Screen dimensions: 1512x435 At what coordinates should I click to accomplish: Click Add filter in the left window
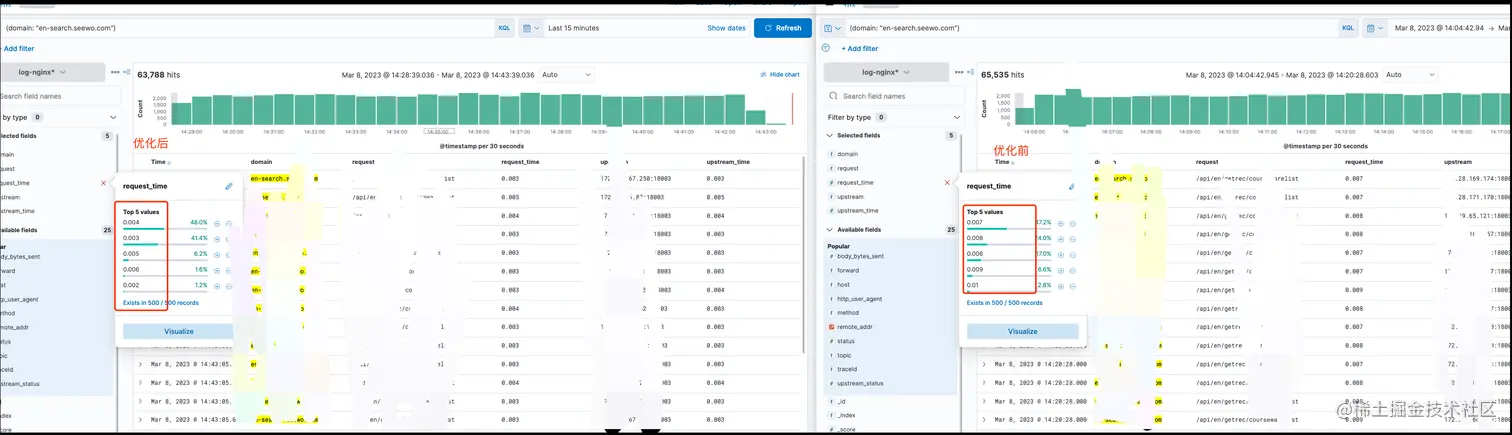(17, 48)
